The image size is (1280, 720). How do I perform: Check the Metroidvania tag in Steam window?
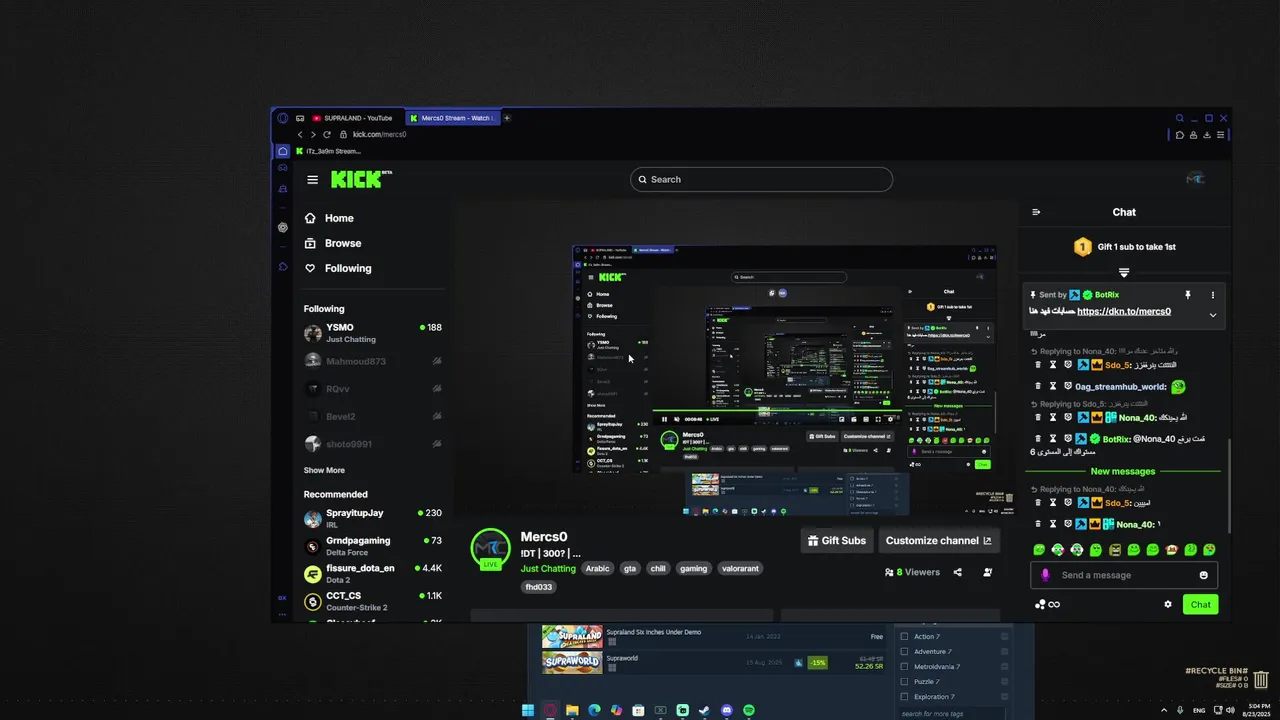904,666
